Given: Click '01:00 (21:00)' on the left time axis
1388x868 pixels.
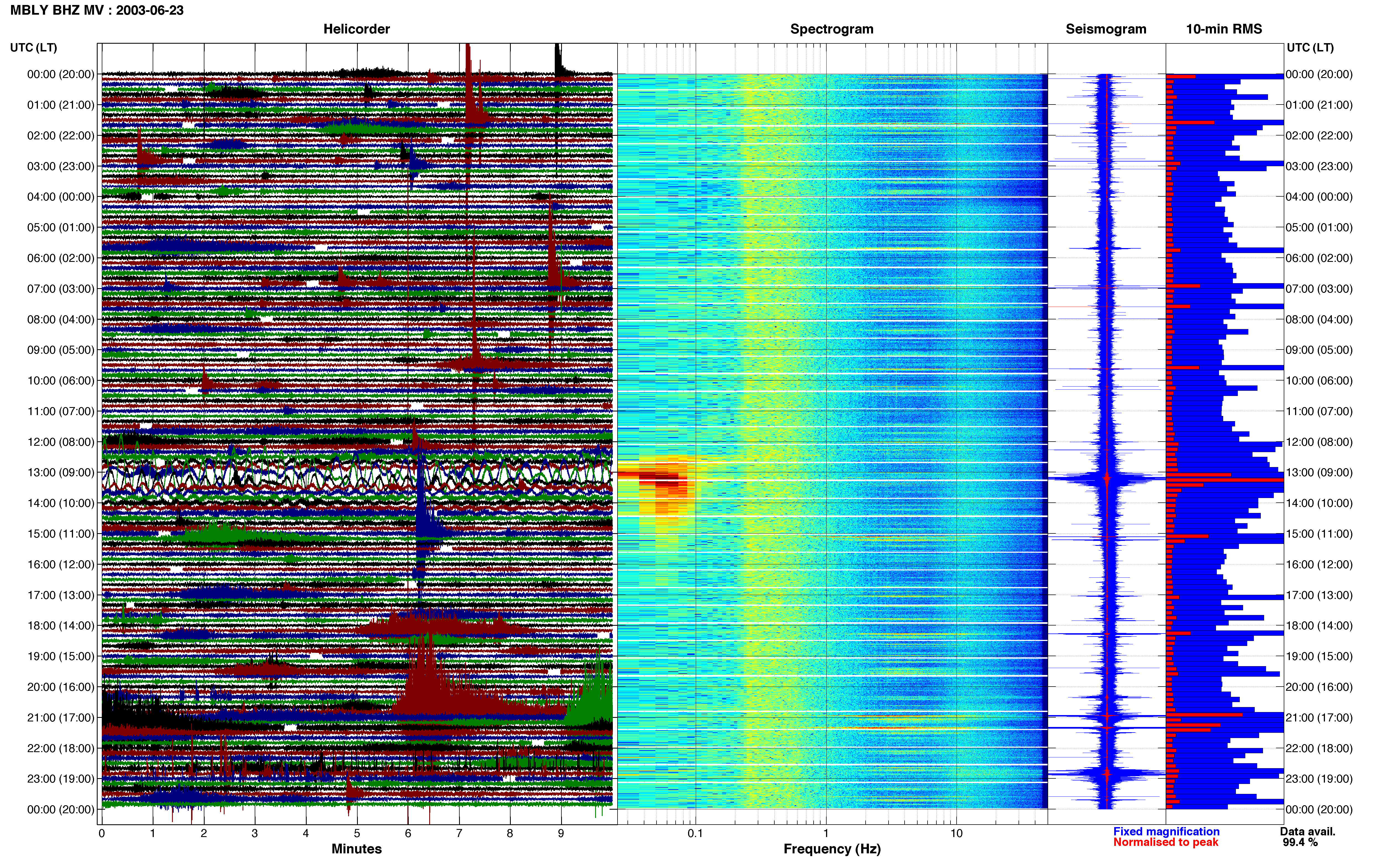Looking at the screenshot, I should (61, 105).
